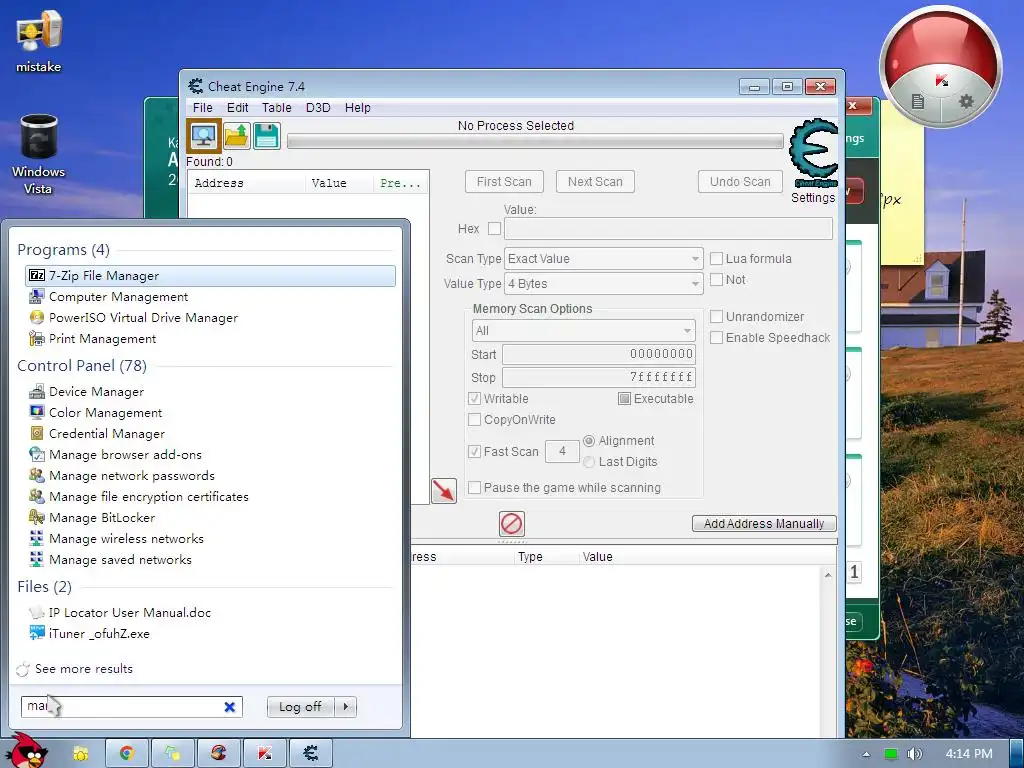
Task: Click Kaspersky gadget report document icon
Action: click(x=918, y=101)
